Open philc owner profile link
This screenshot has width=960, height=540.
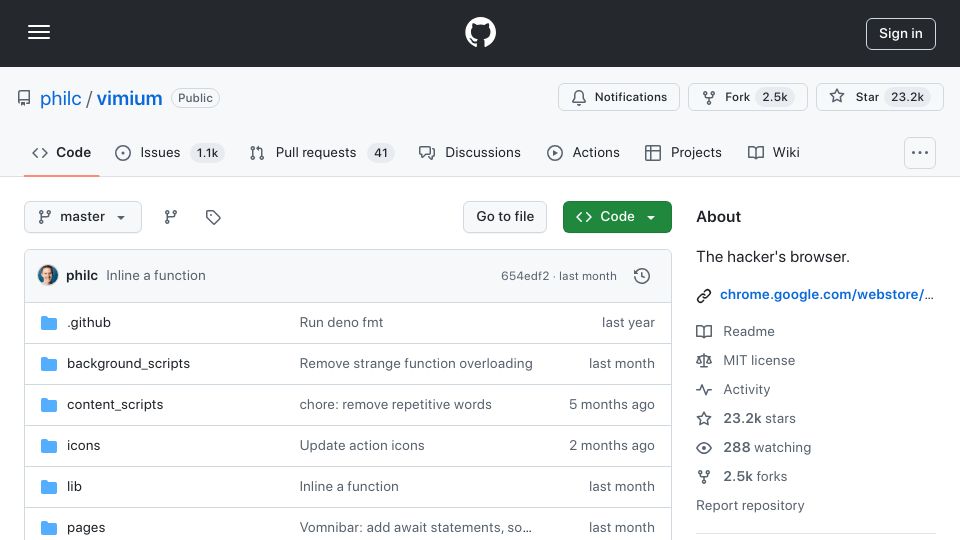(x=61, y=98)
